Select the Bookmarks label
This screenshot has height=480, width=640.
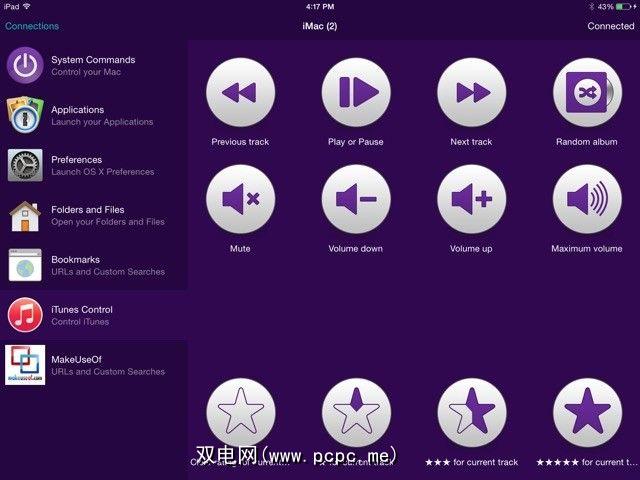tap(76, 260)
